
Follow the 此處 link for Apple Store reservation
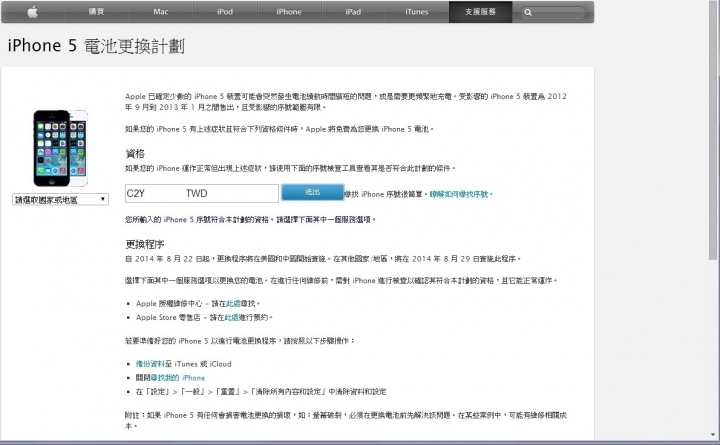pos(231,317)
